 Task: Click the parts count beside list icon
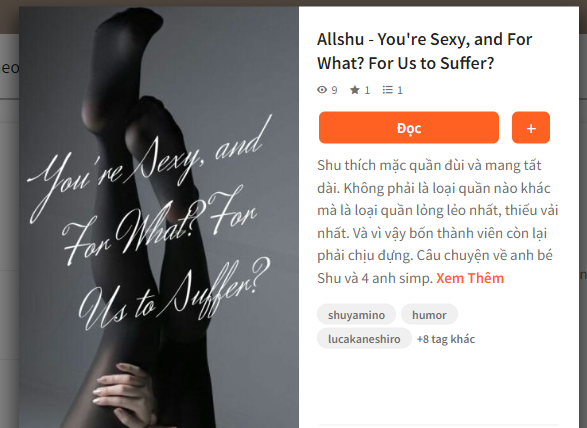point(400,90)
